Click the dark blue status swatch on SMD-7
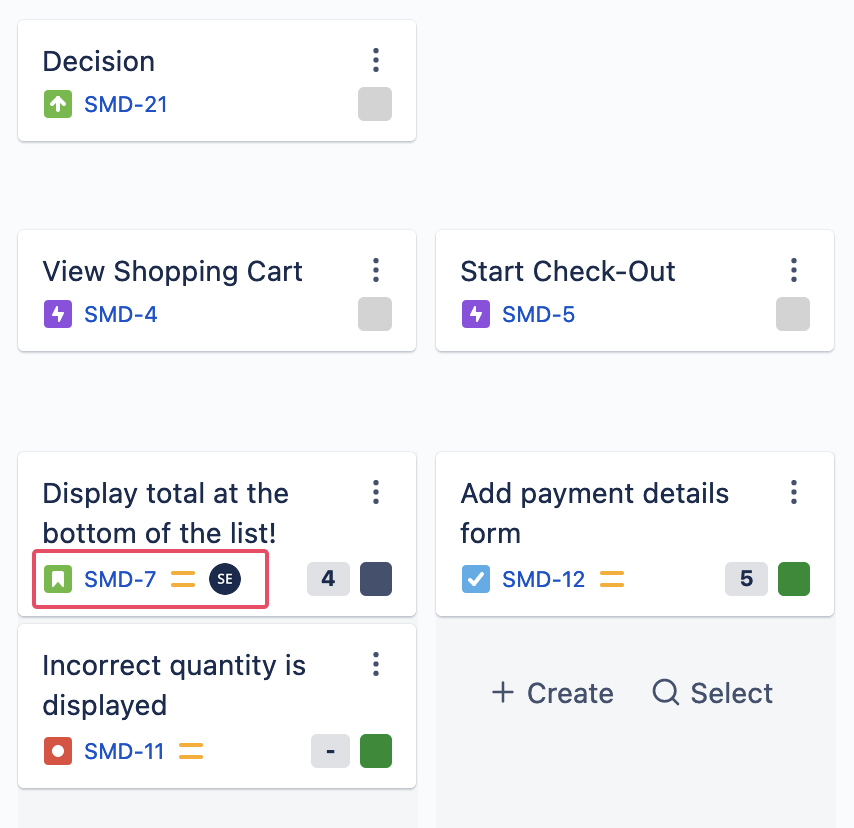The image size is (854, 828). pos(375,578)
